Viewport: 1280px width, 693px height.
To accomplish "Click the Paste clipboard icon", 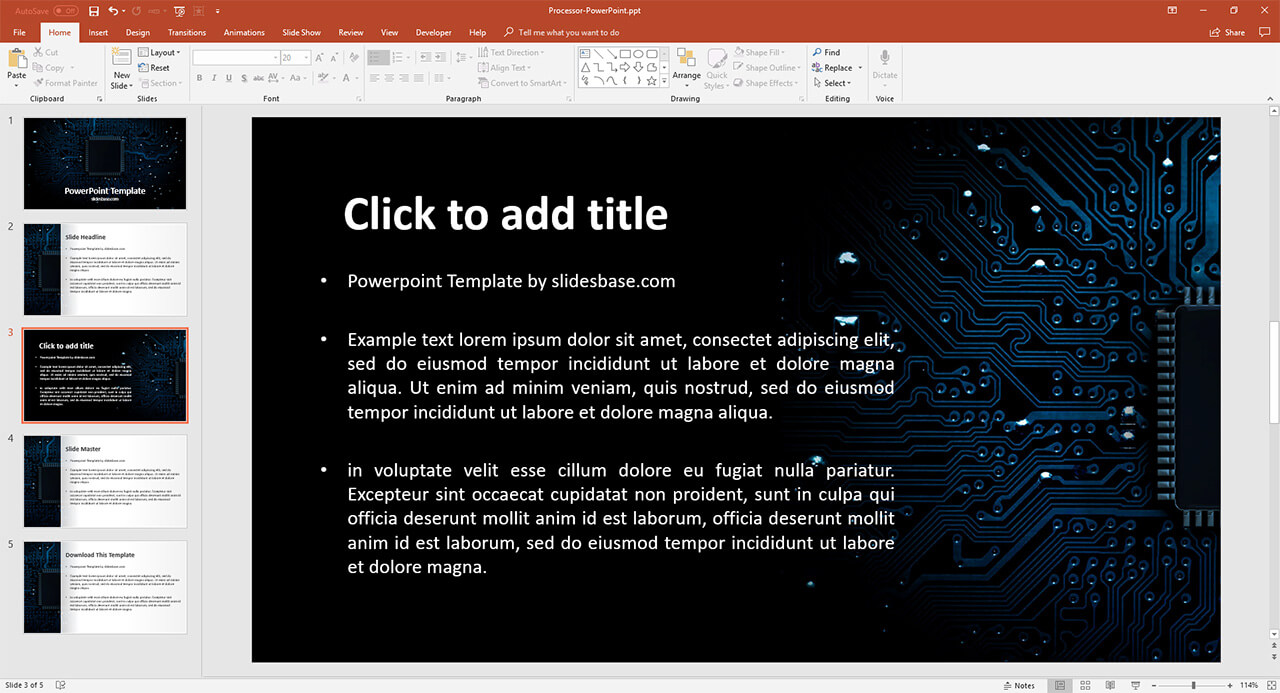I will [x=17, y=61].
